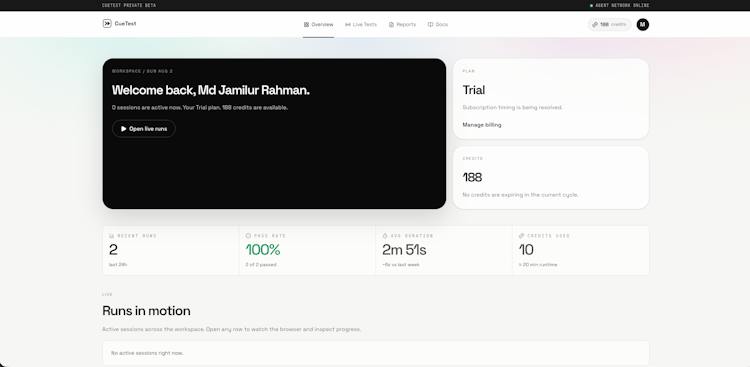
Task: Click the Pass Rate stat icon
Action: (248, 236)
